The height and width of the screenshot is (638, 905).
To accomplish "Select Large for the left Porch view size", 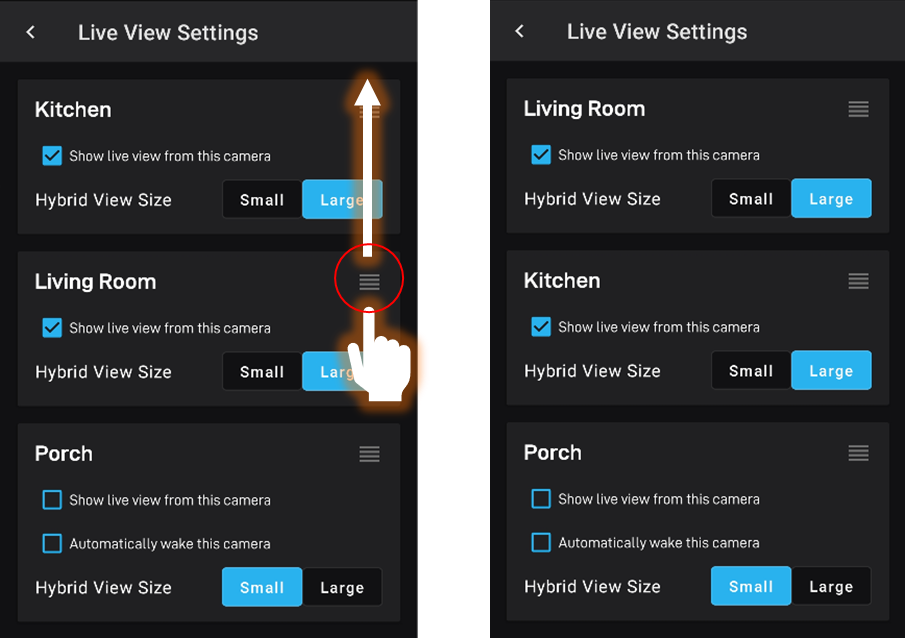I will (342, 587).
